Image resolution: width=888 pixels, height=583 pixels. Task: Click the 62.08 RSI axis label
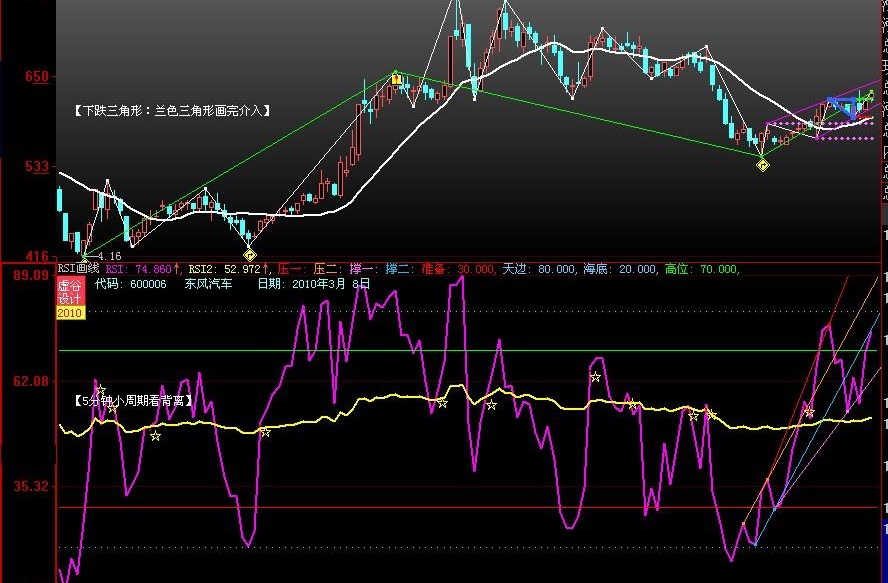coord(31,381)
